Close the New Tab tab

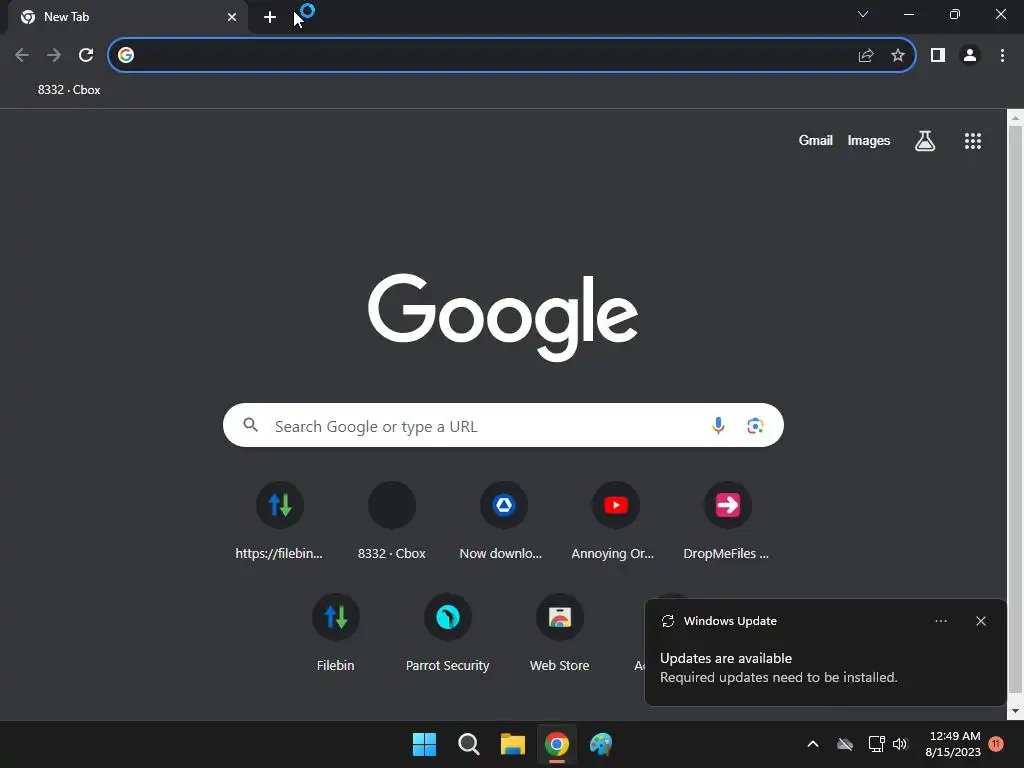(232, 17)
